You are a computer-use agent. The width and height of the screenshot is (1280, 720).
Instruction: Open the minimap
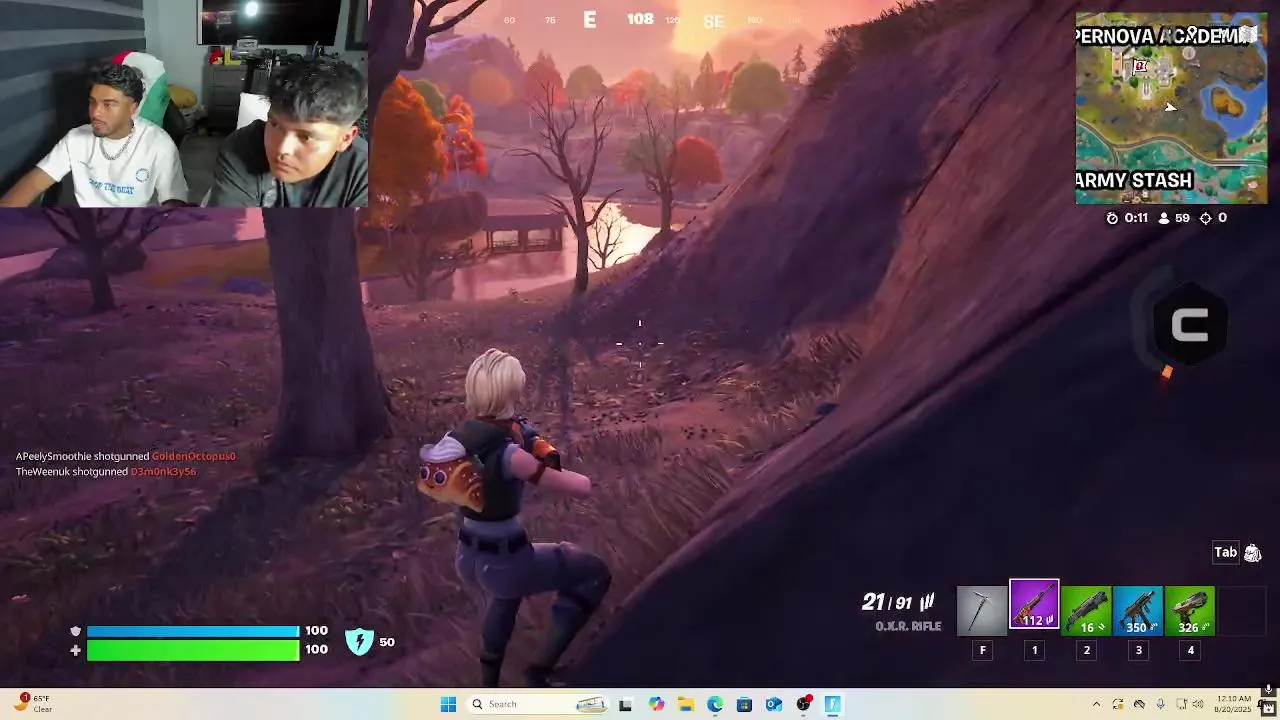pyautogui.click(x=1171, y=108)
